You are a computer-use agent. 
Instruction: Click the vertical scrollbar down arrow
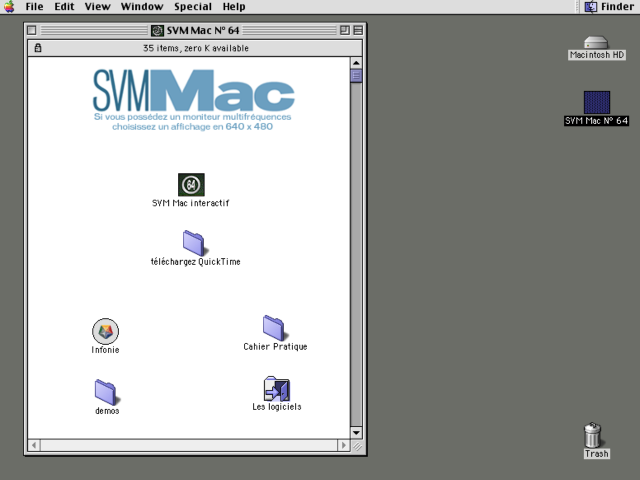[356, 433]
